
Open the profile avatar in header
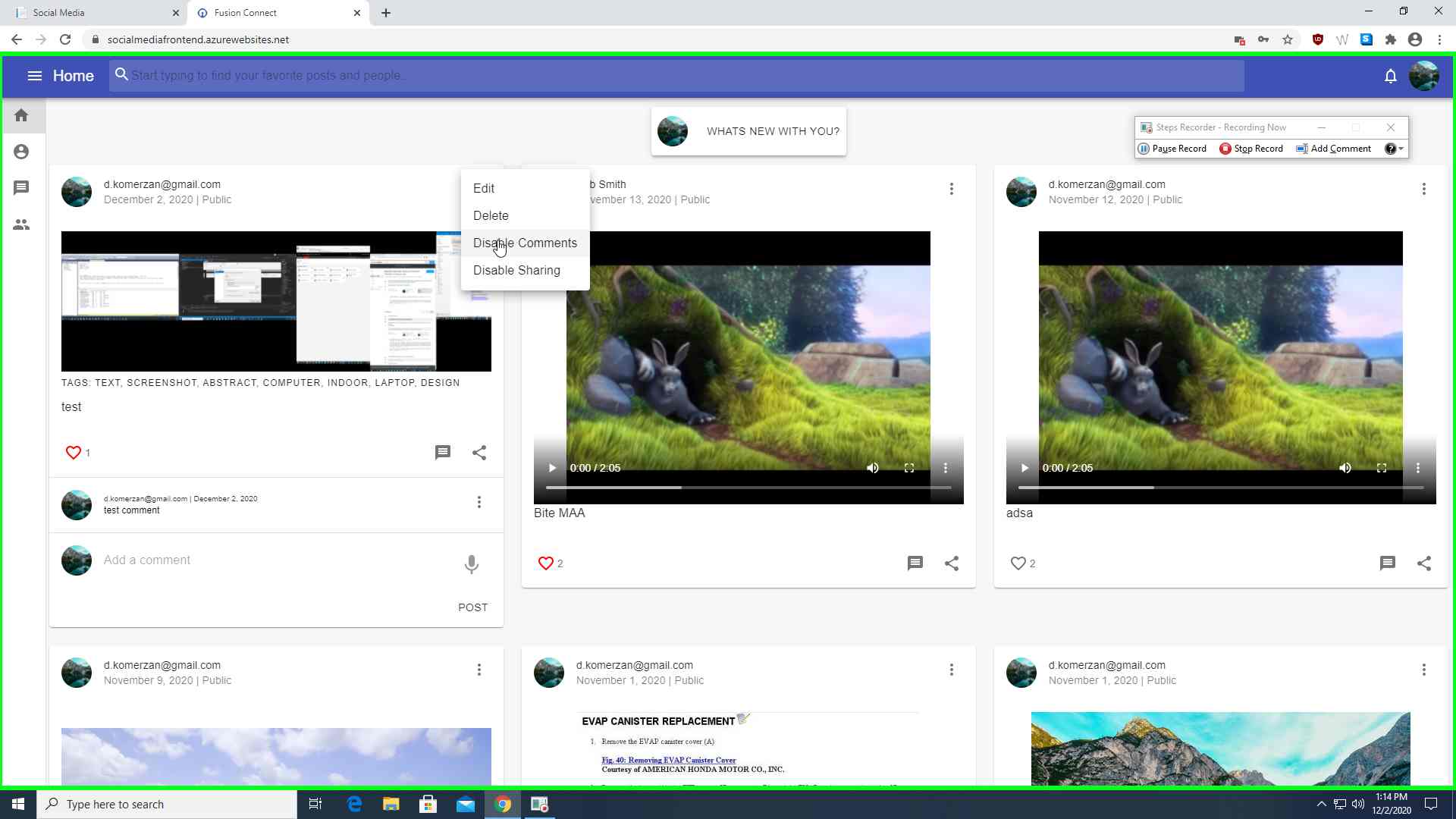(x=1423, y=76)
